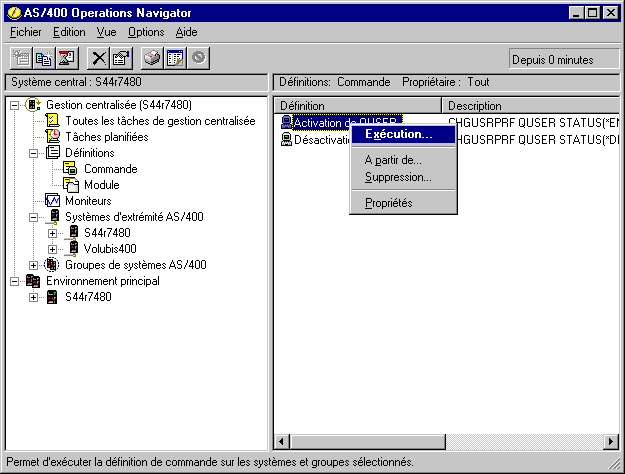The width and height of the screenshot is (625, 474).
Task: Click the Définitions: Commande Propriétaire bar
Action: pos(446,82)
